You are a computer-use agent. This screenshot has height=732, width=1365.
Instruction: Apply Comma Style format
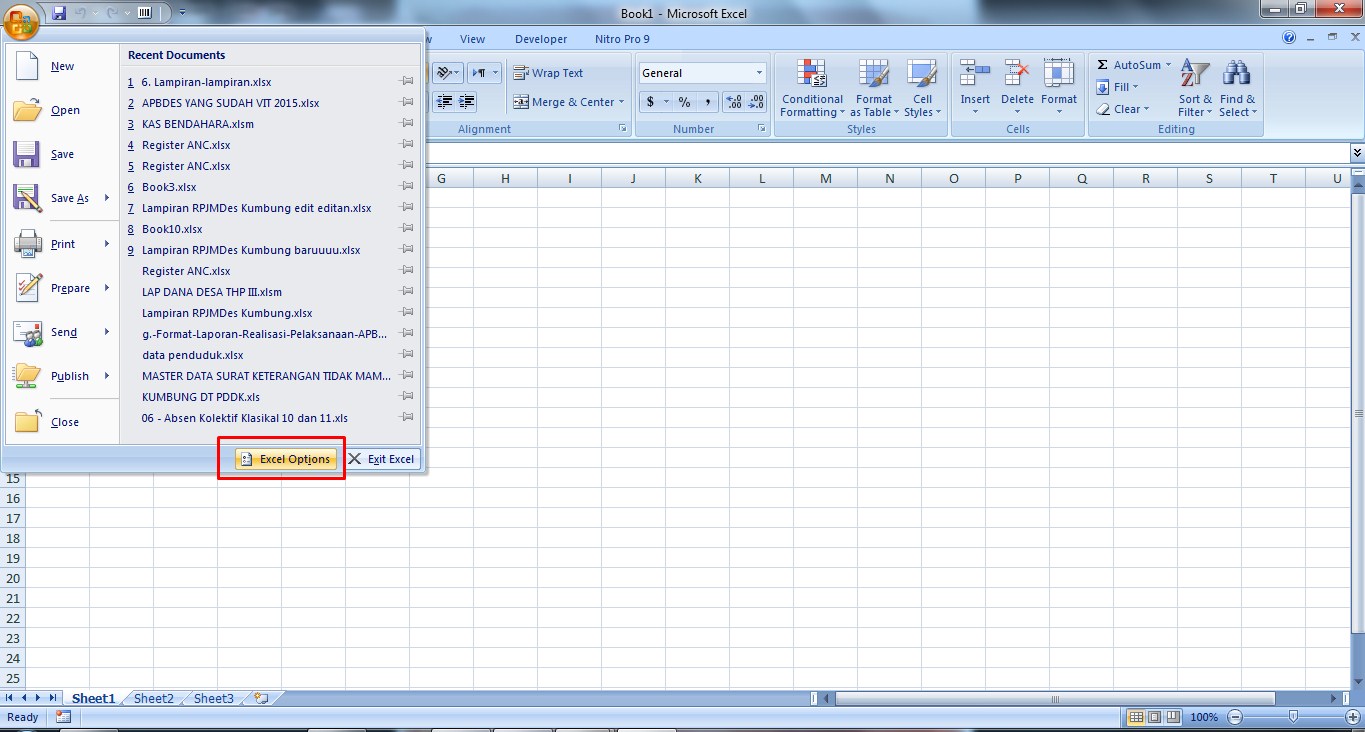pos(708,102)
